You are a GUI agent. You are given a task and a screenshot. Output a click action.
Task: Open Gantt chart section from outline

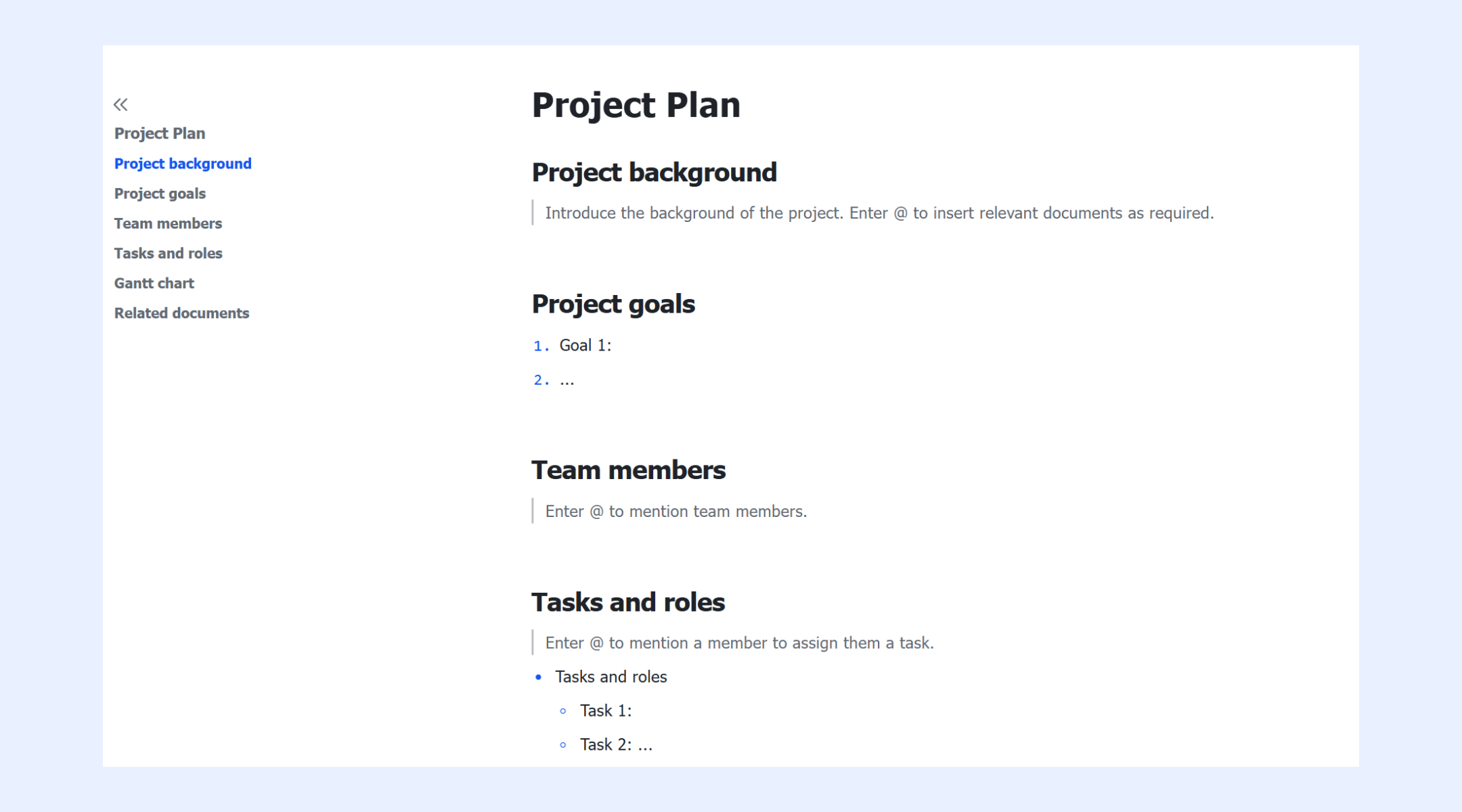[x=154, y=283]
